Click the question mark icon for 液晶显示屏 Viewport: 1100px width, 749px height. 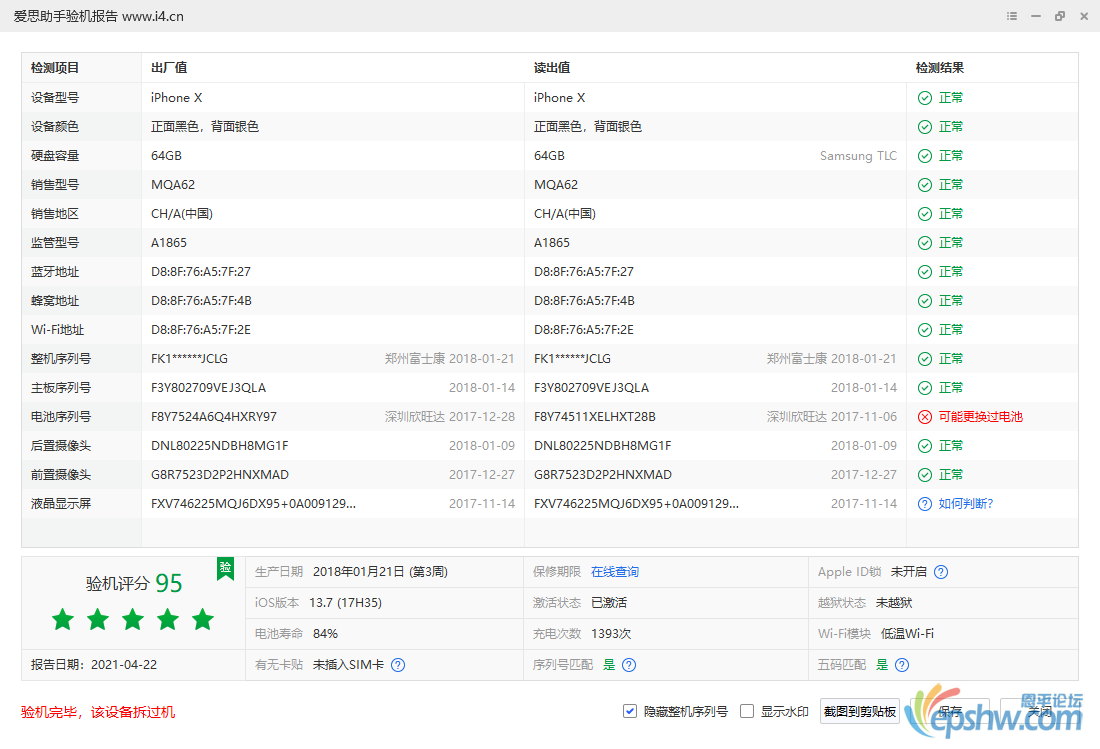tap(925, 504)
